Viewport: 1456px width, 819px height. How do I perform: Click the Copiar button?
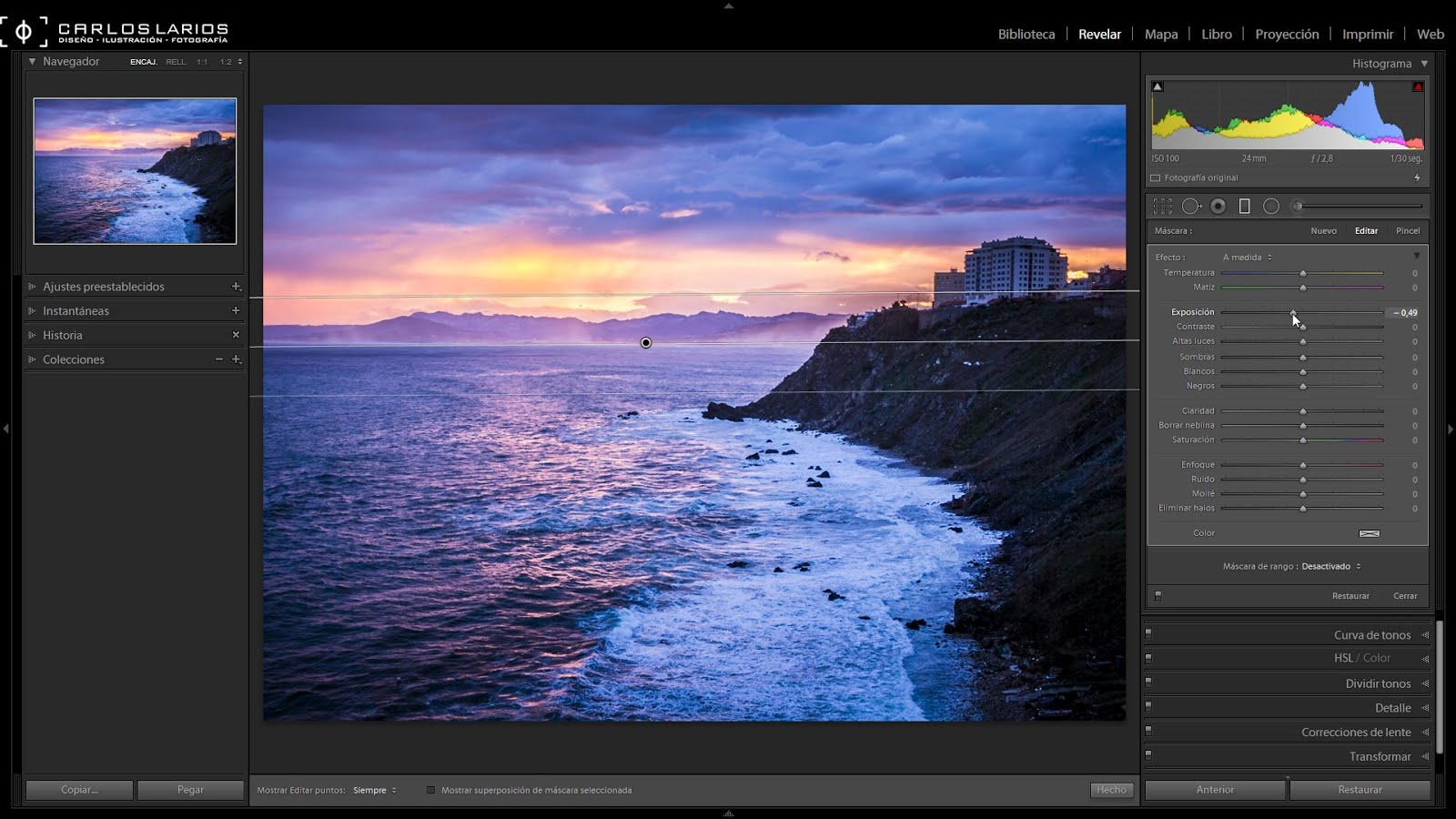(78, 790)
